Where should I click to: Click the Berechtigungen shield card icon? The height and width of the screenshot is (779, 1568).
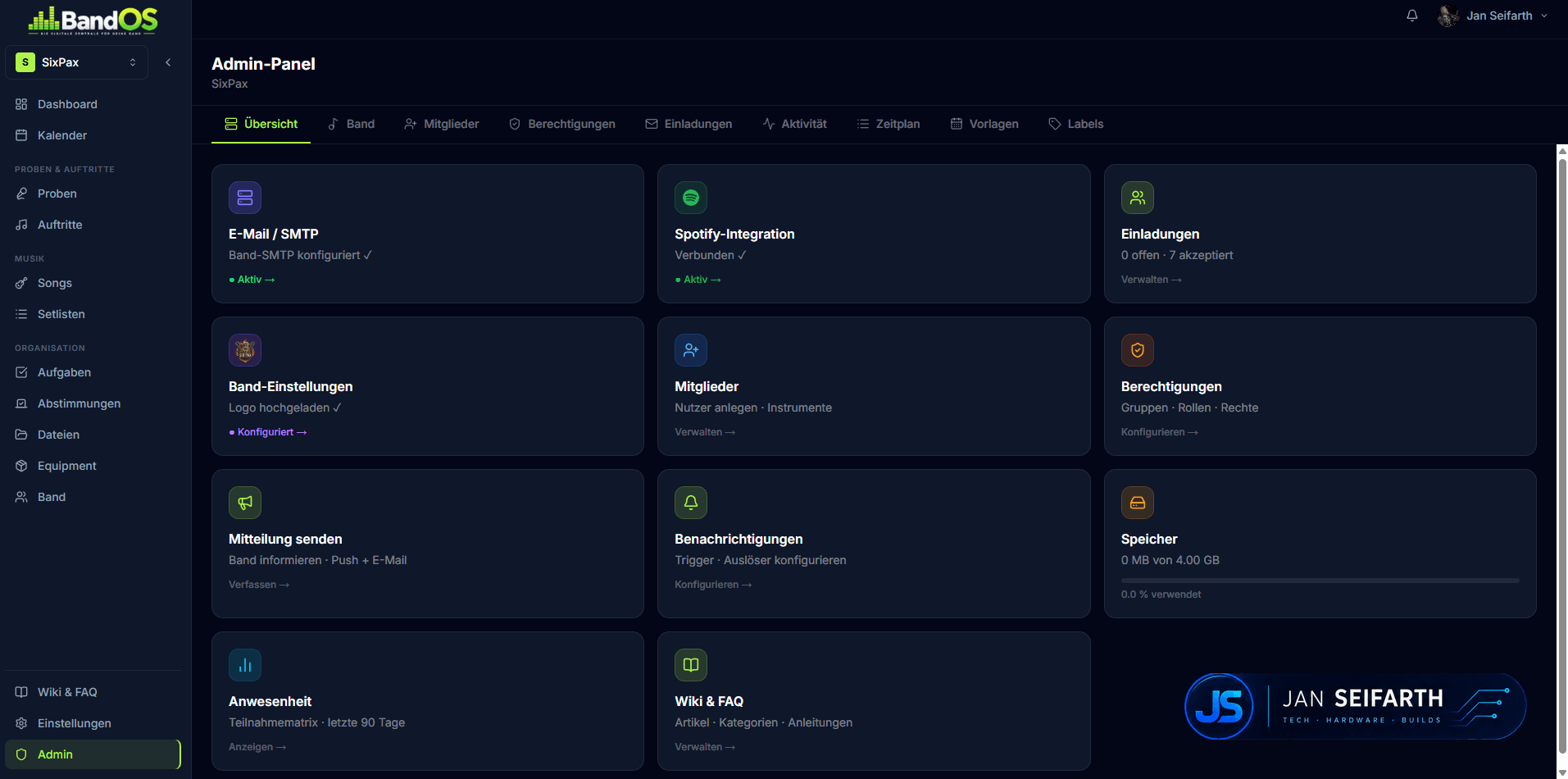[x=1138, y=350]
